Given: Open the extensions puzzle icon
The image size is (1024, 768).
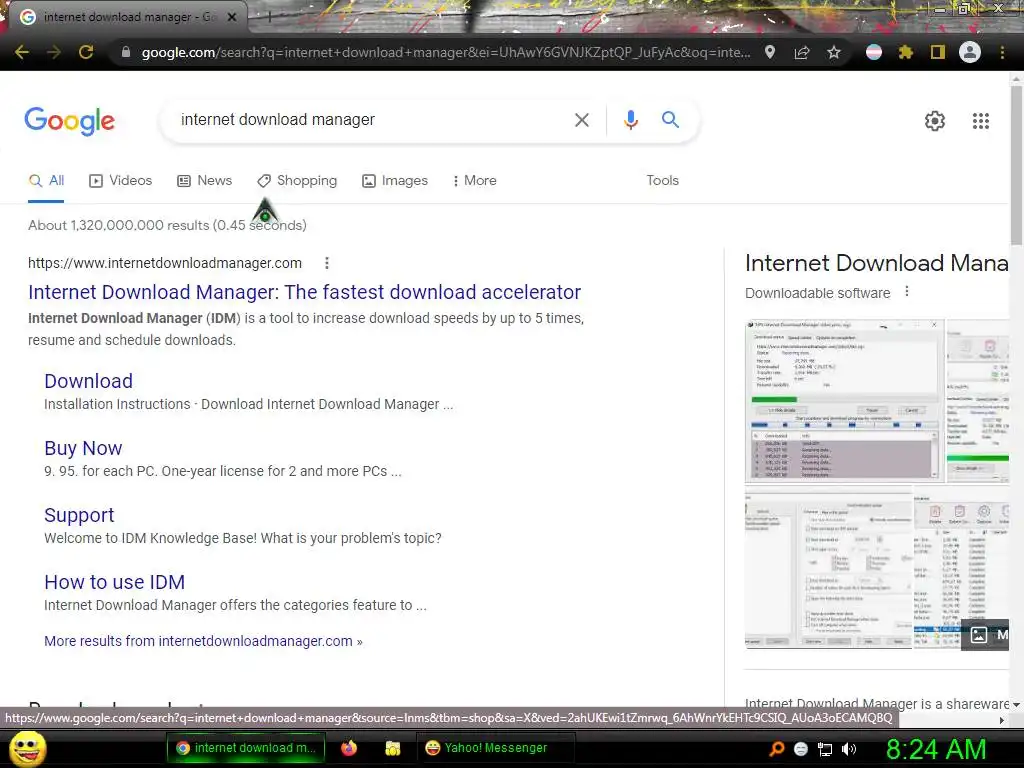Looking at the screenshot, I should (905, 52).
